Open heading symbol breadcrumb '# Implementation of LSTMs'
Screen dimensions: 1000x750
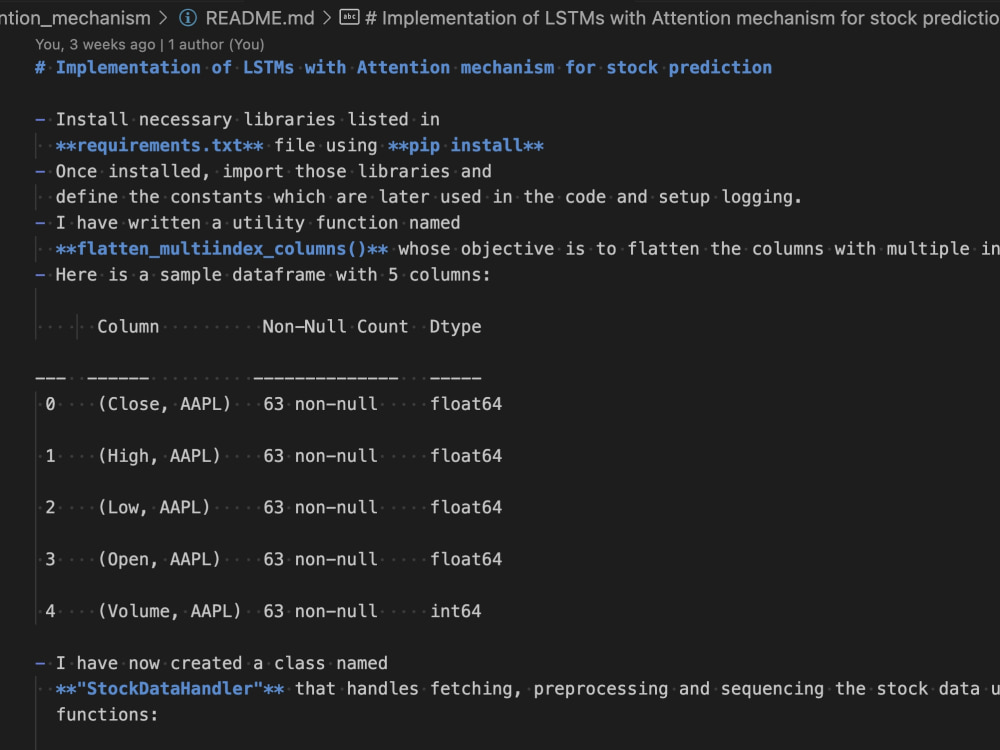[x=682, y=18]
